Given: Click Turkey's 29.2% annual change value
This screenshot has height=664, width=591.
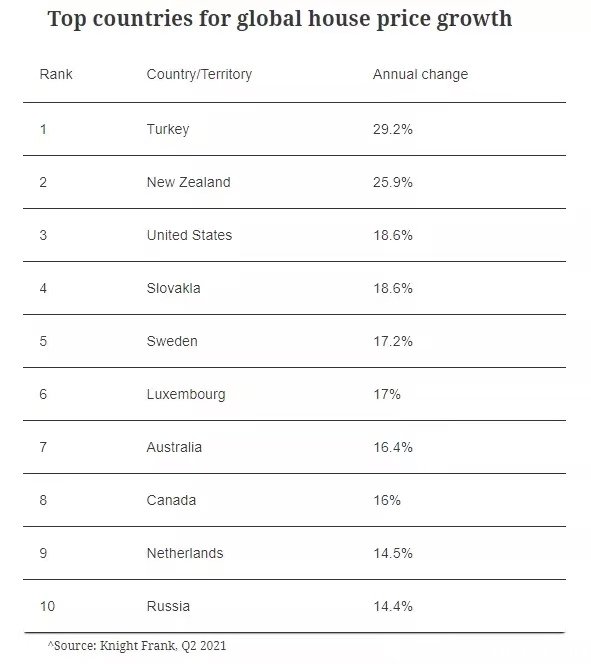Looking at the screenshot, I should [392, 129].
